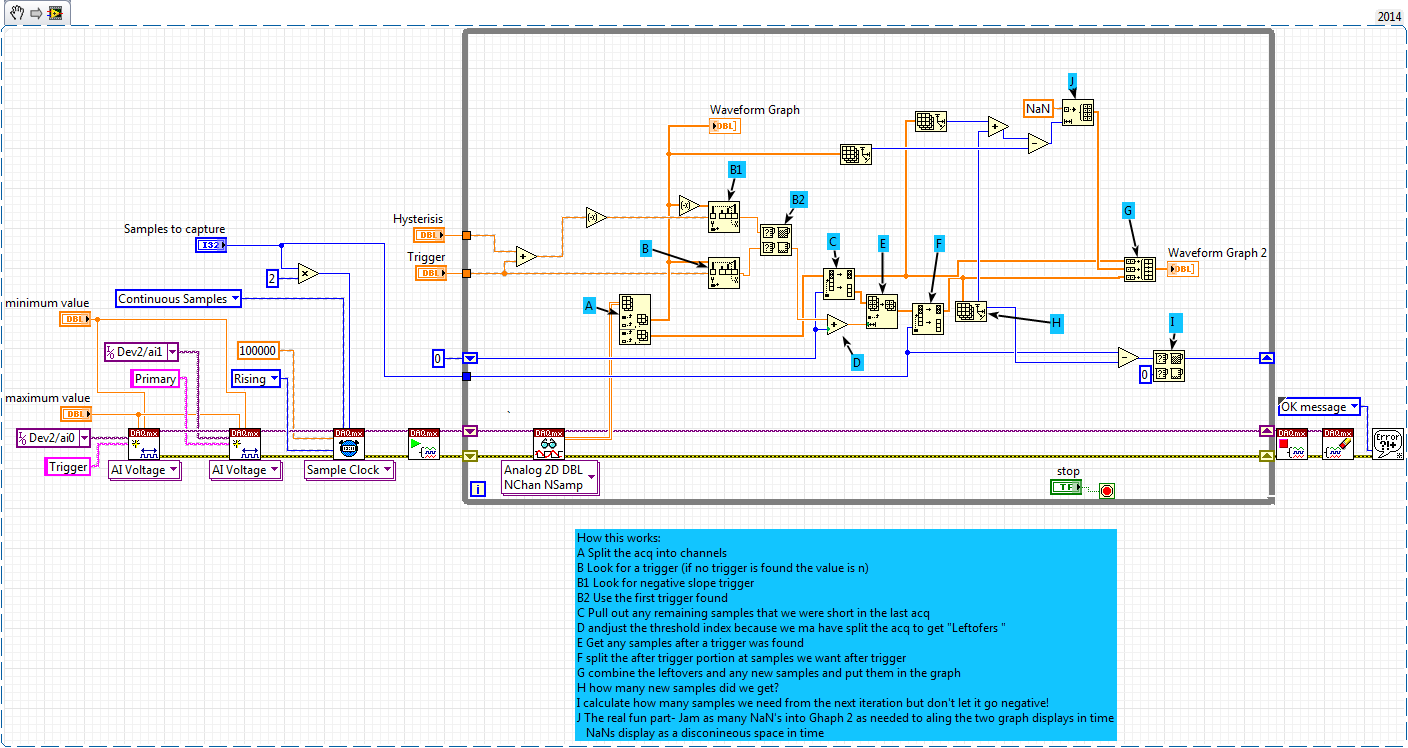
Task: Click the Array Subset function labeled E
Action: tap(882, 311)
